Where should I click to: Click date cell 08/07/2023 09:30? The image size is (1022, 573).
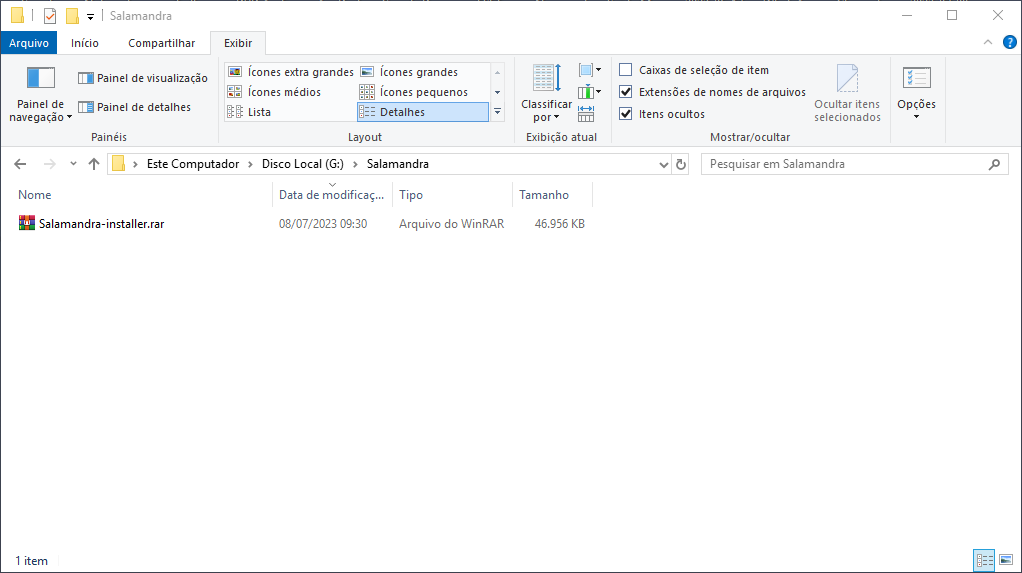click(x=323, y=224)
